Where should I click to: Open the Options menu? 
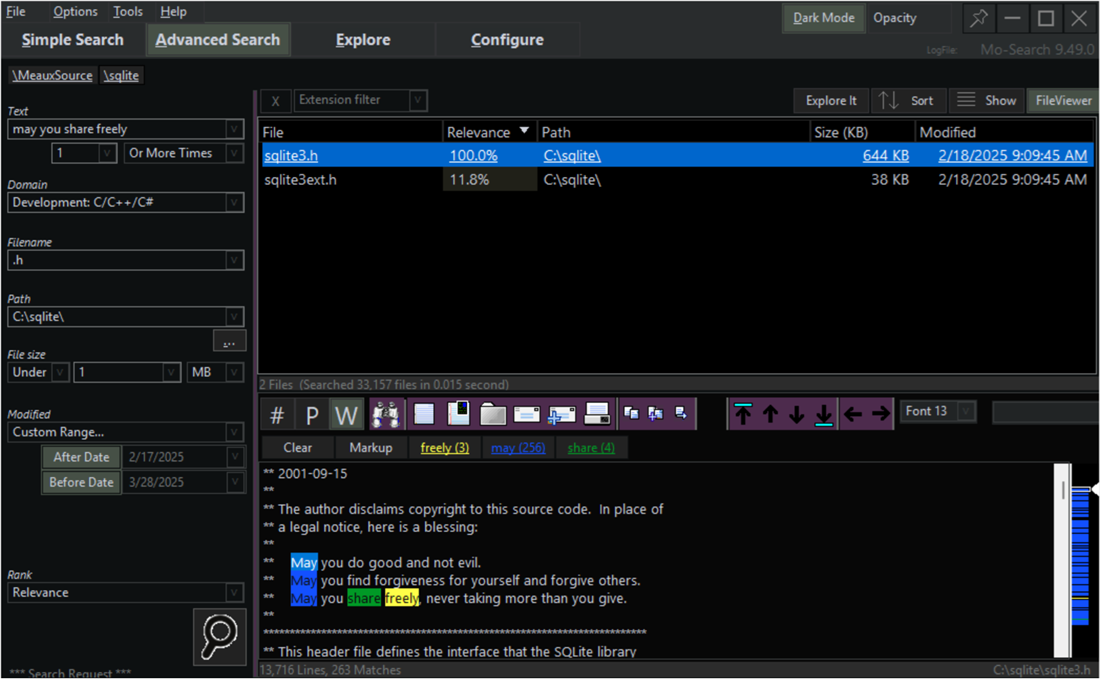pyautogui.click(x=76, y=12)
